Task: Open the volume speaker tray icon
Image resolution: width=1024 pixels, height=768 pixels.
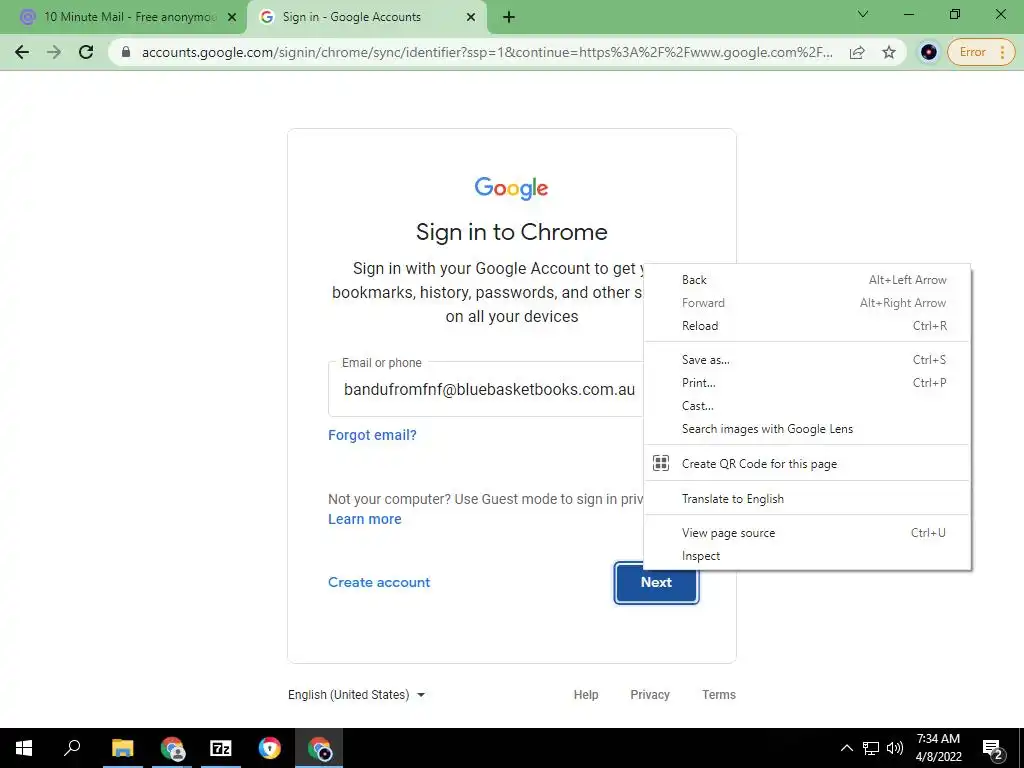Action: 895,748
